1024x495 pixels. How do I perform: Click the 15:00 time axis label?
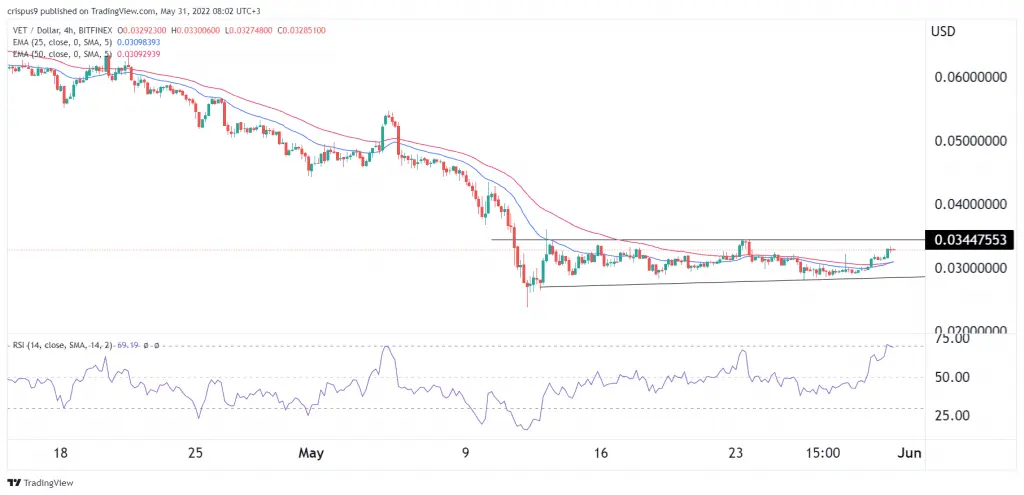coord(822,453)
